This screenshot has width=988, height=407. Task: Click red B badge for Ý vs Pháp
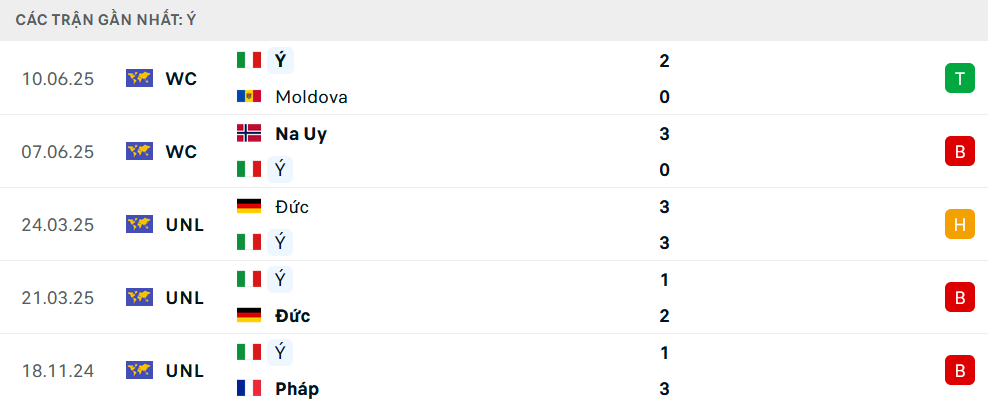tap(959, 370)
